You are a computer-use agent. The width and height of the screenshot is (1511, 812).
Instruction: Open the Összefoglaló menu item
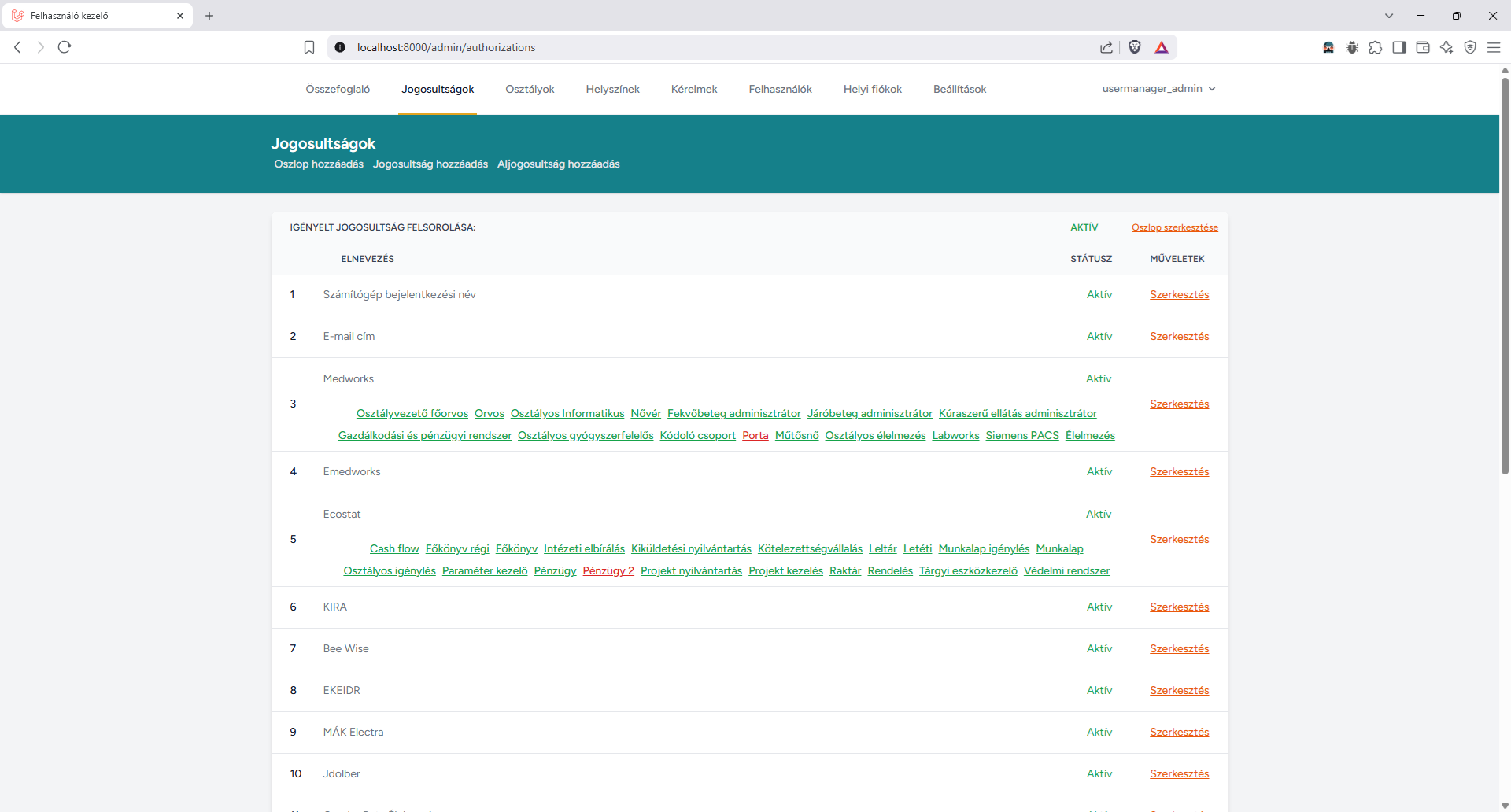click(338, 89)
